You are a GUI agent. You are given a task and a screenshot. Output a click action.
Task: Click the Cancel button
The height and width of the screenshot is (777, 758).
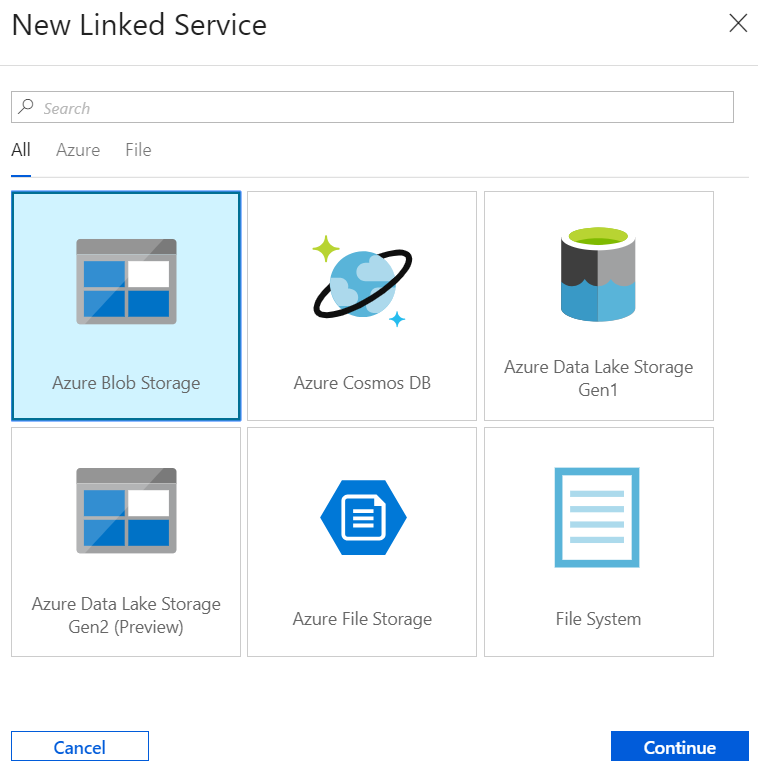80,747
